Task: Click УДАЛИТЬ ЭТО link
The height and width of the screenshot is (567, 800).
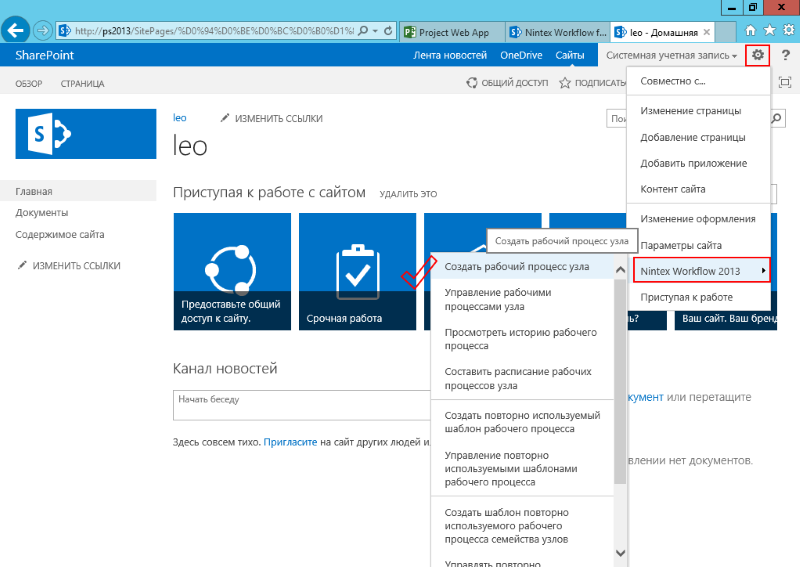Action: point(408,193)
